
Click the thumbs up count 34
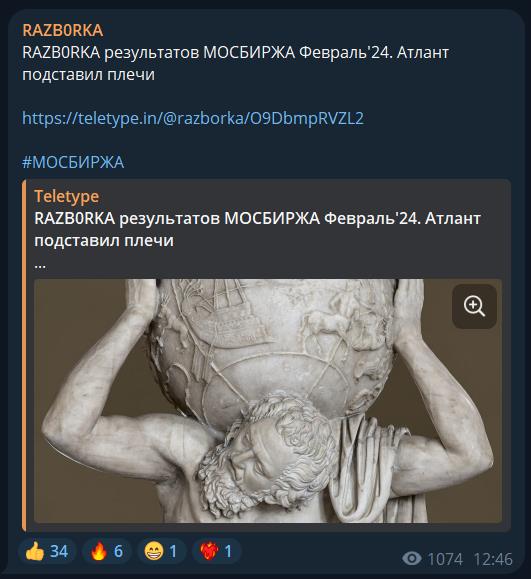(x=59, y=551)
